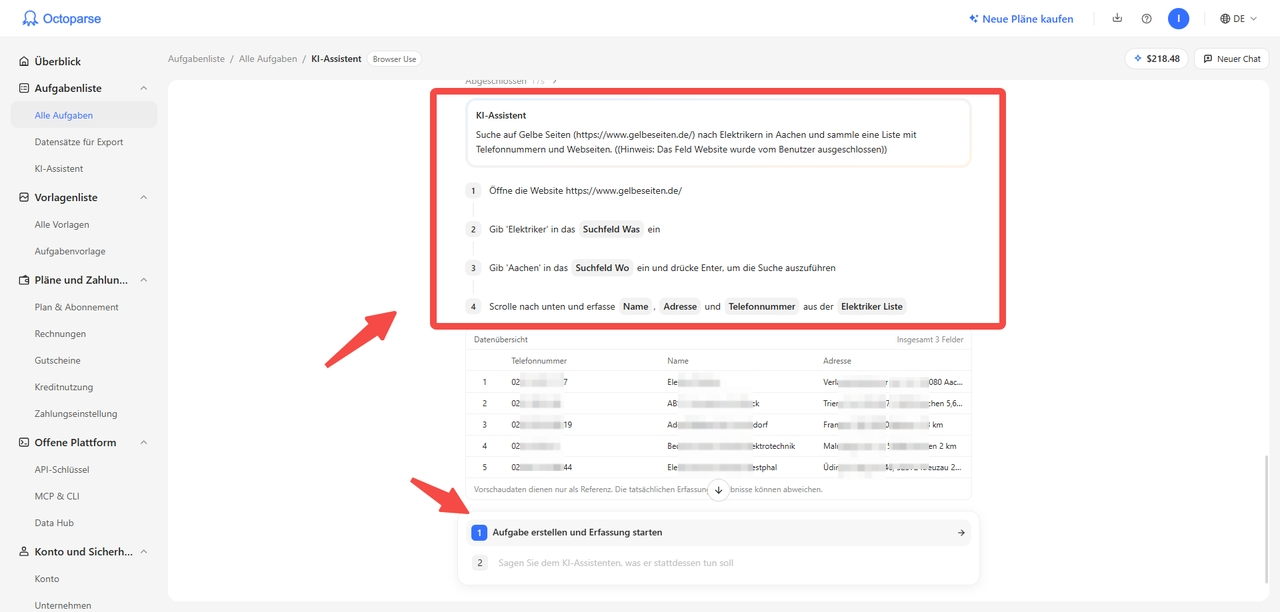Click Neue Pläne kaufen

coord(1020,19)
